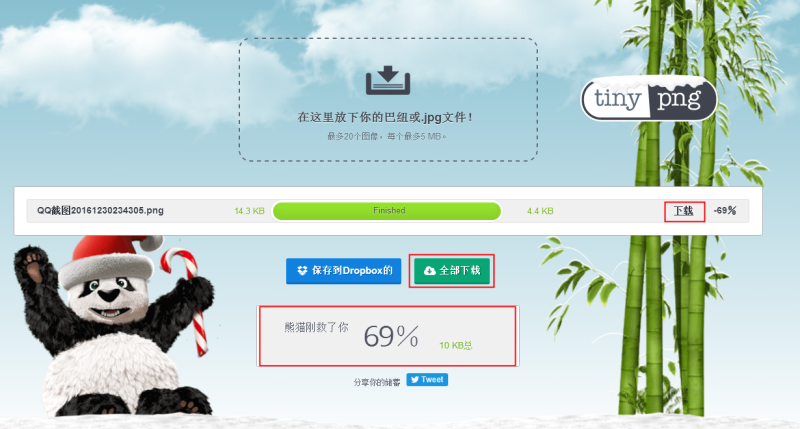Click the upload tray icon in drop zone
This screenshot has width=800, height=429.
tap(388, 80)
